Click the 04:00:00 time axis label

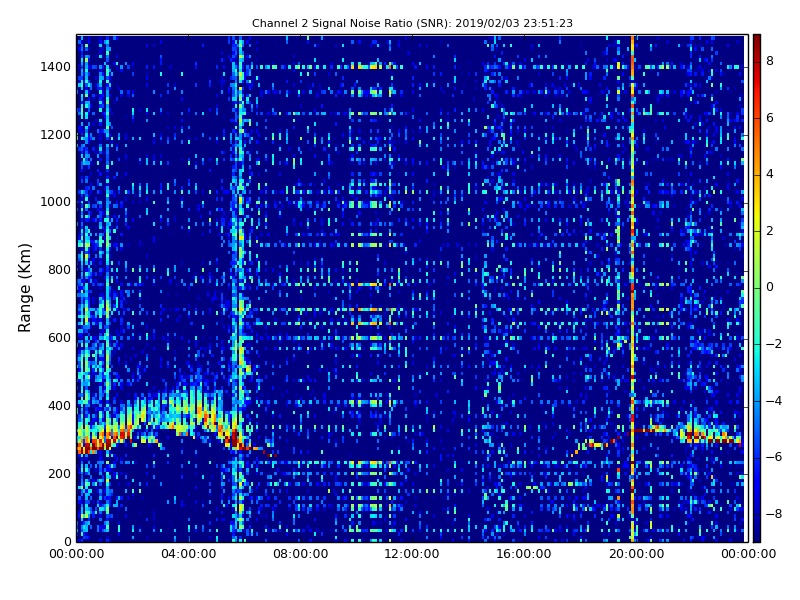click(189, 554)
